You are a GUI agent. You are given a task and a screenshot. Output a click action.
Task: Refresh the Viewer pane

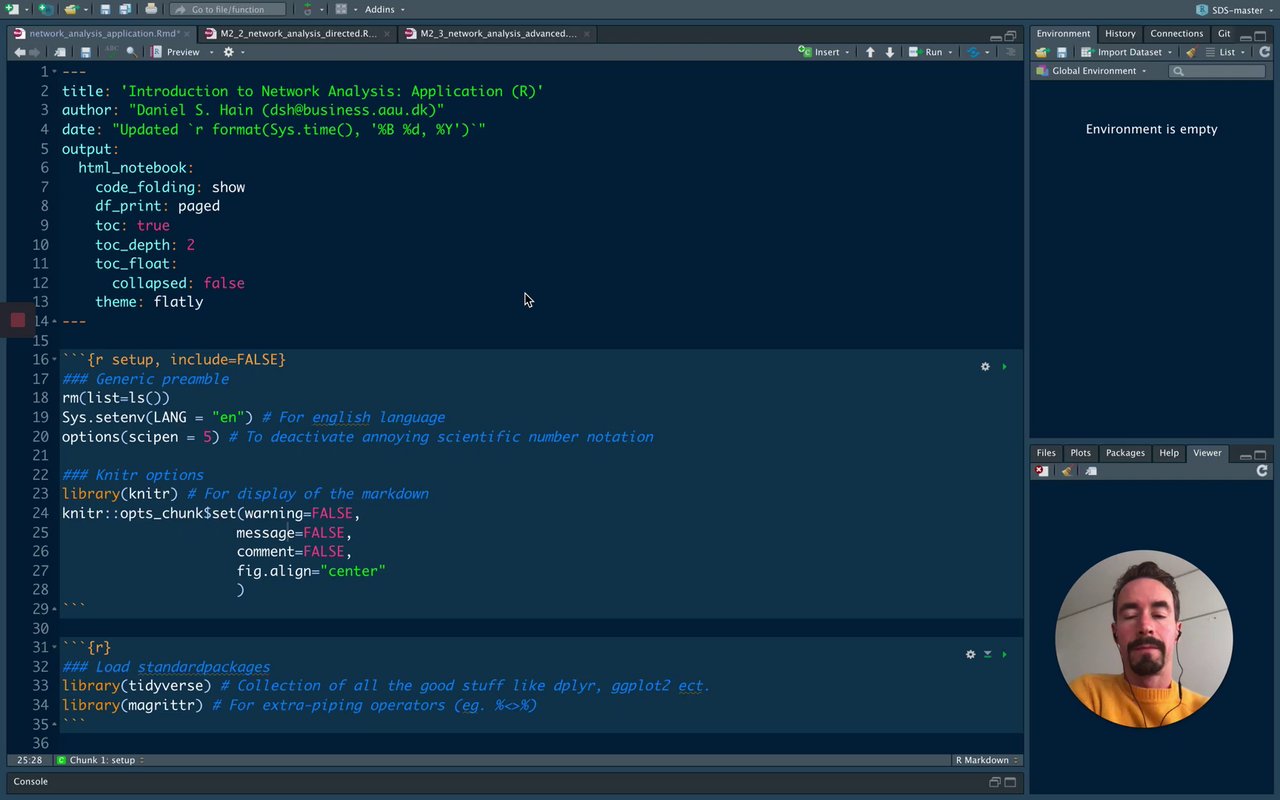[x=1262, y=471]
